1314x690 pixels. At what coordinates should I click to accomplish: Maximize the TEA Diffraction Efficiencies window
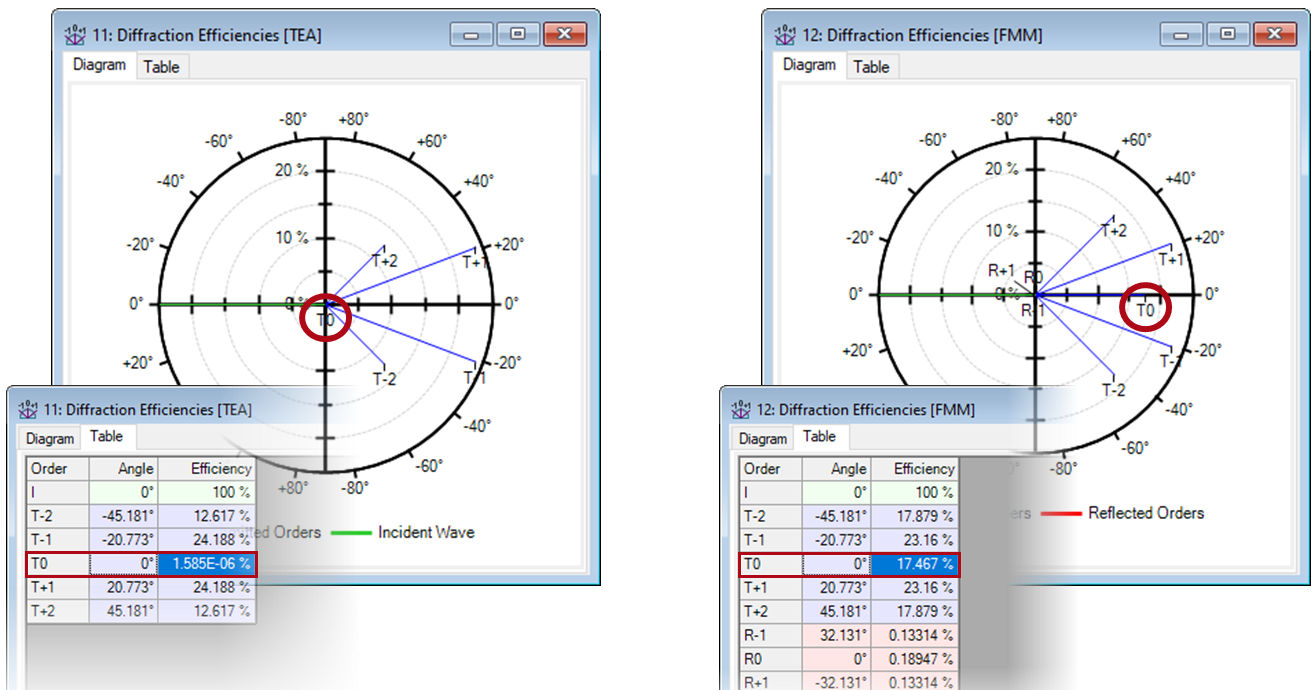pyautogui.click(x=518, y=33)
